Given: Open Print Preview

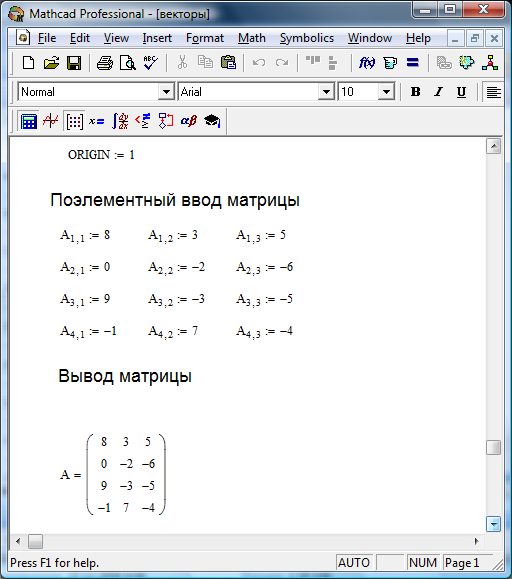Looking at the screenshot, I should pyautogui.click(x=128, y=63).
